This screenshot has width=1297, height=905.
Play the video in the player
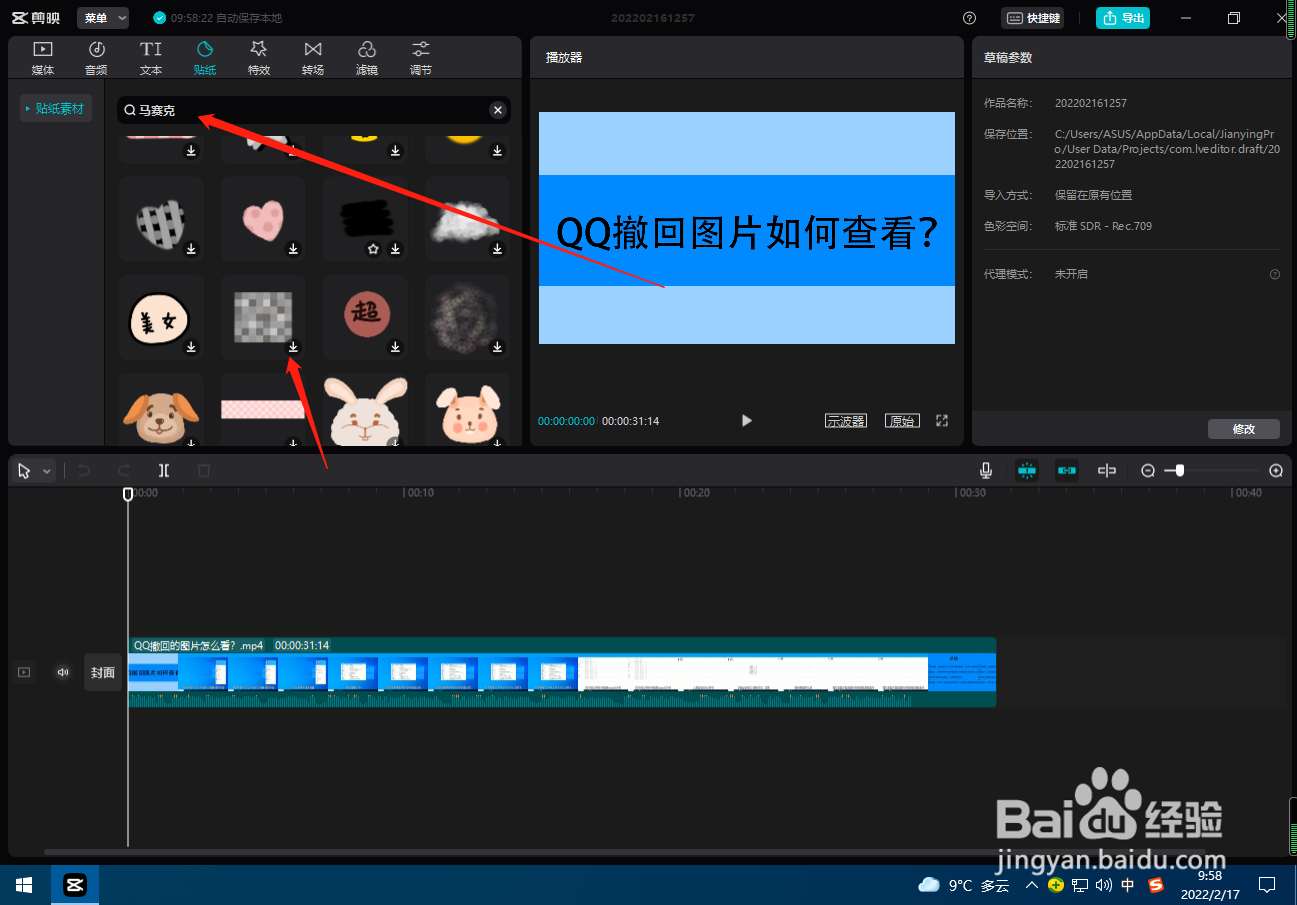tap(746, 421)
